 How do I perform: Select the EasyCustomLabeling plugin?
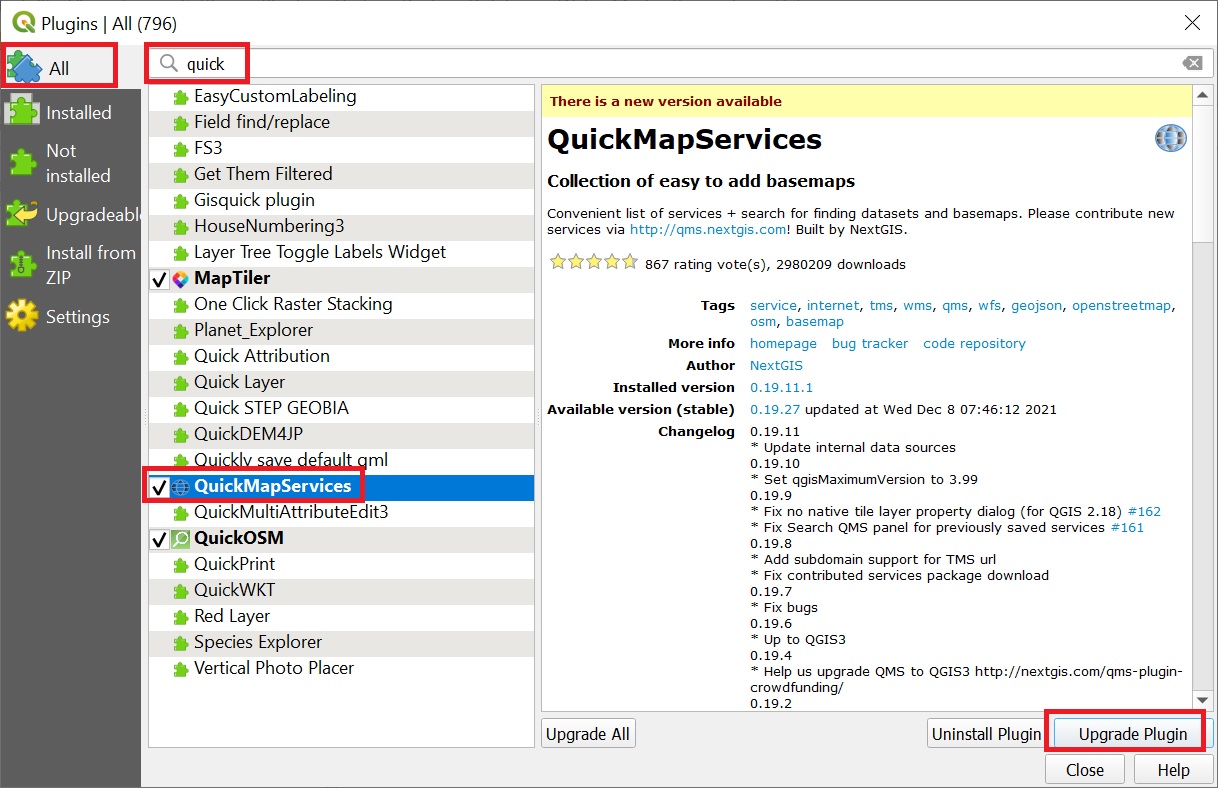point(341,97)
